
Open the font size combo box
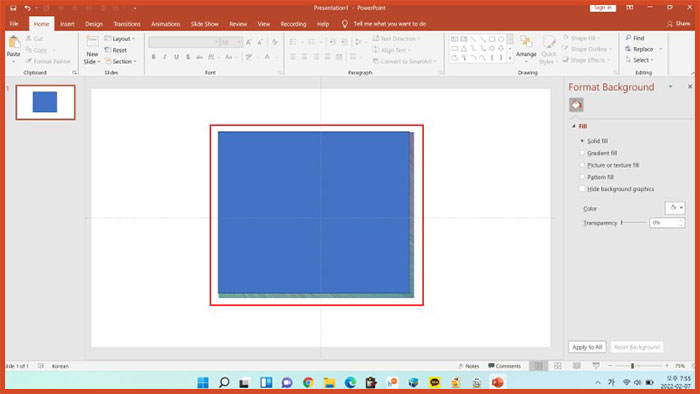tap(231, 42)
